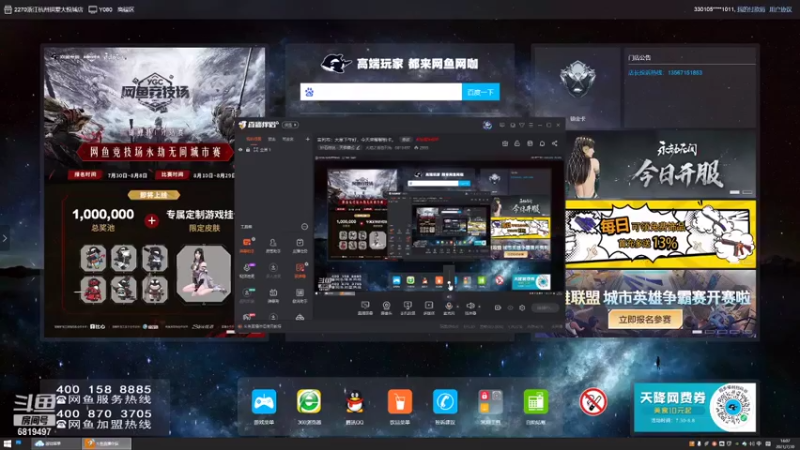Select the first active scene tab

coord(254,139)
